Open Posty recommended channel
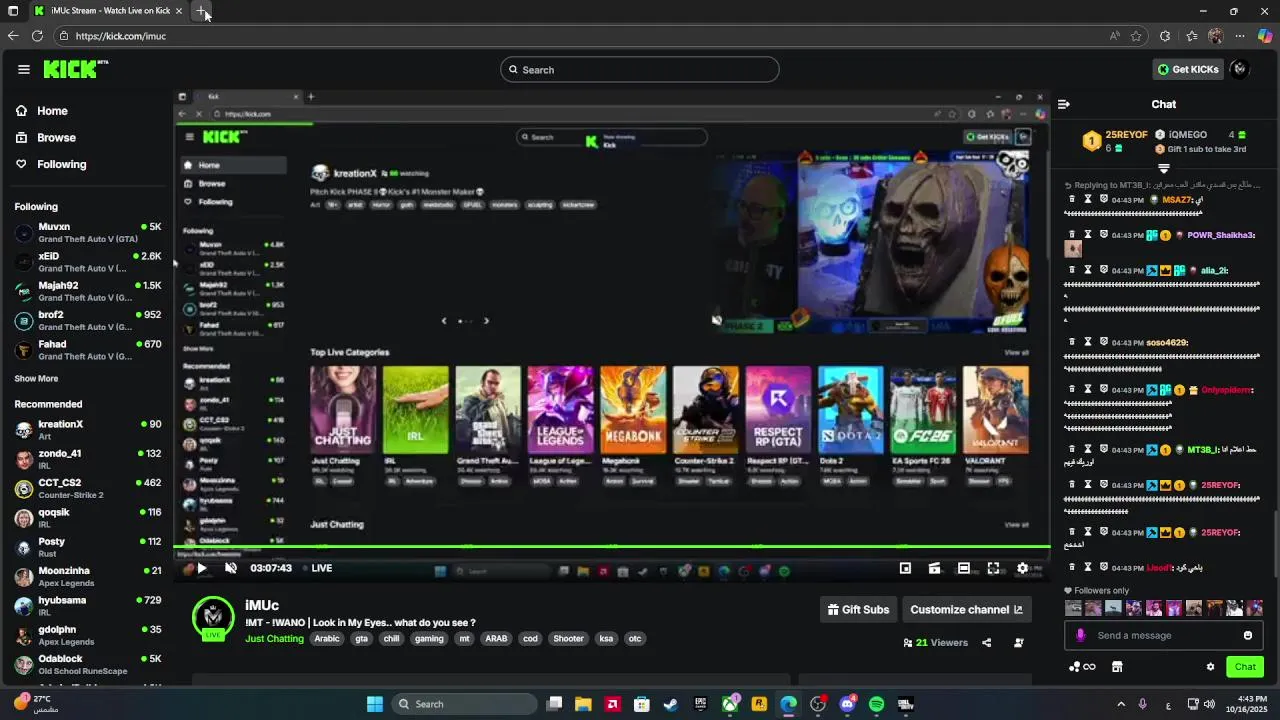 (88, 547)
